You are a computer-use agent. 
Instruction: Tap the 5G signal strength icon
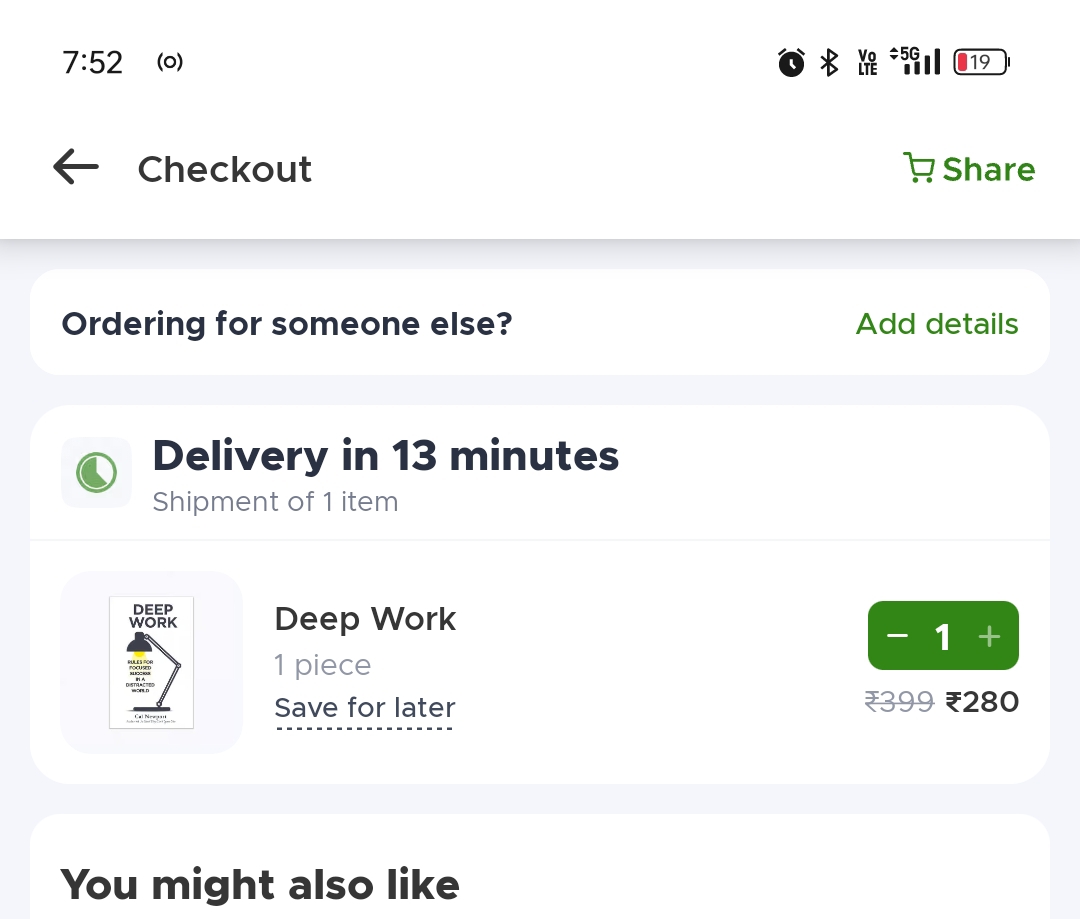915,61
